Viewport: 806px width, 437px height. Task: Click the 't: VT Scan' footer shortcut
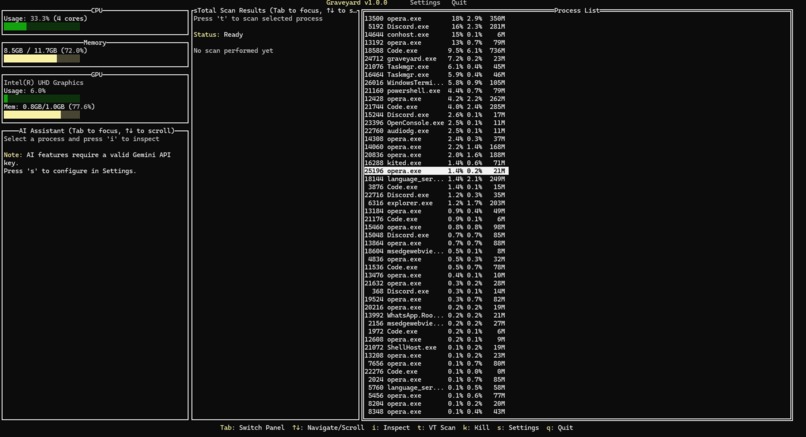pyautogui.click(x=436, y=428)
